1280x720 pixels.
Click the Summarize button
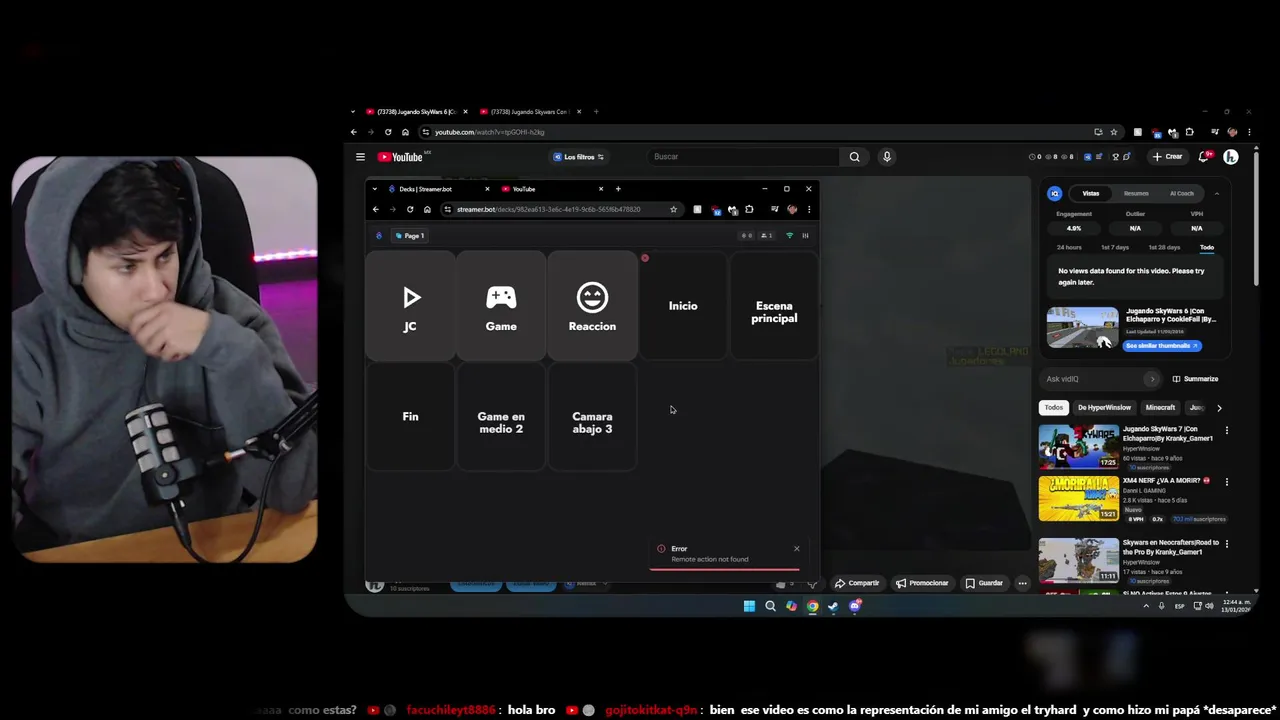(1195, 379)
